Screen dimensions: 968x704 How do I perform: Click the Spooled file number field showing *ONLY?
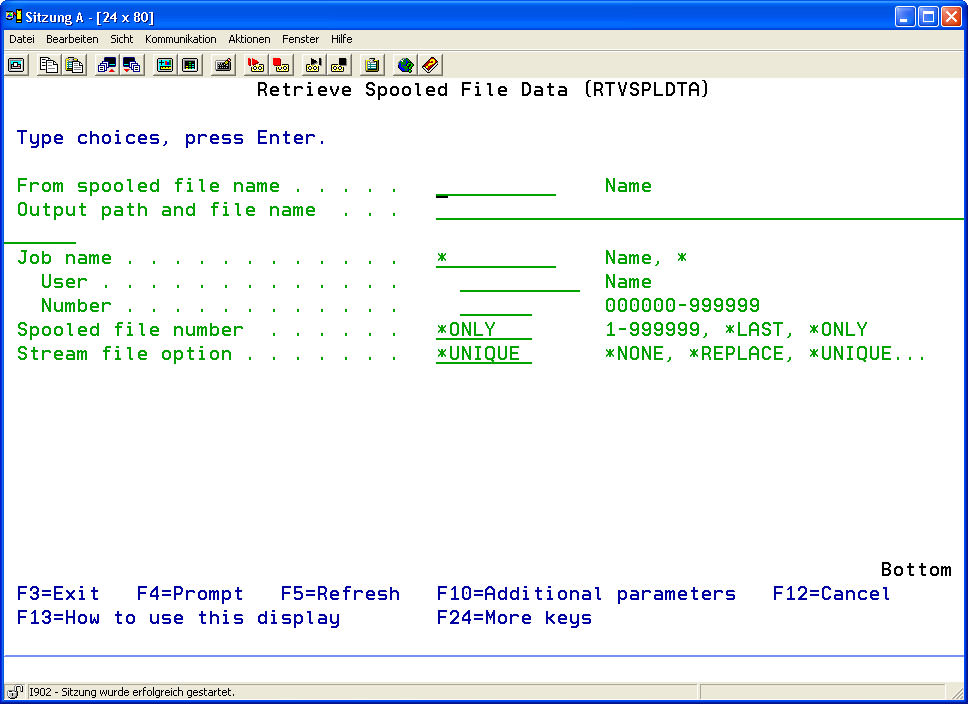coord(484,331)
